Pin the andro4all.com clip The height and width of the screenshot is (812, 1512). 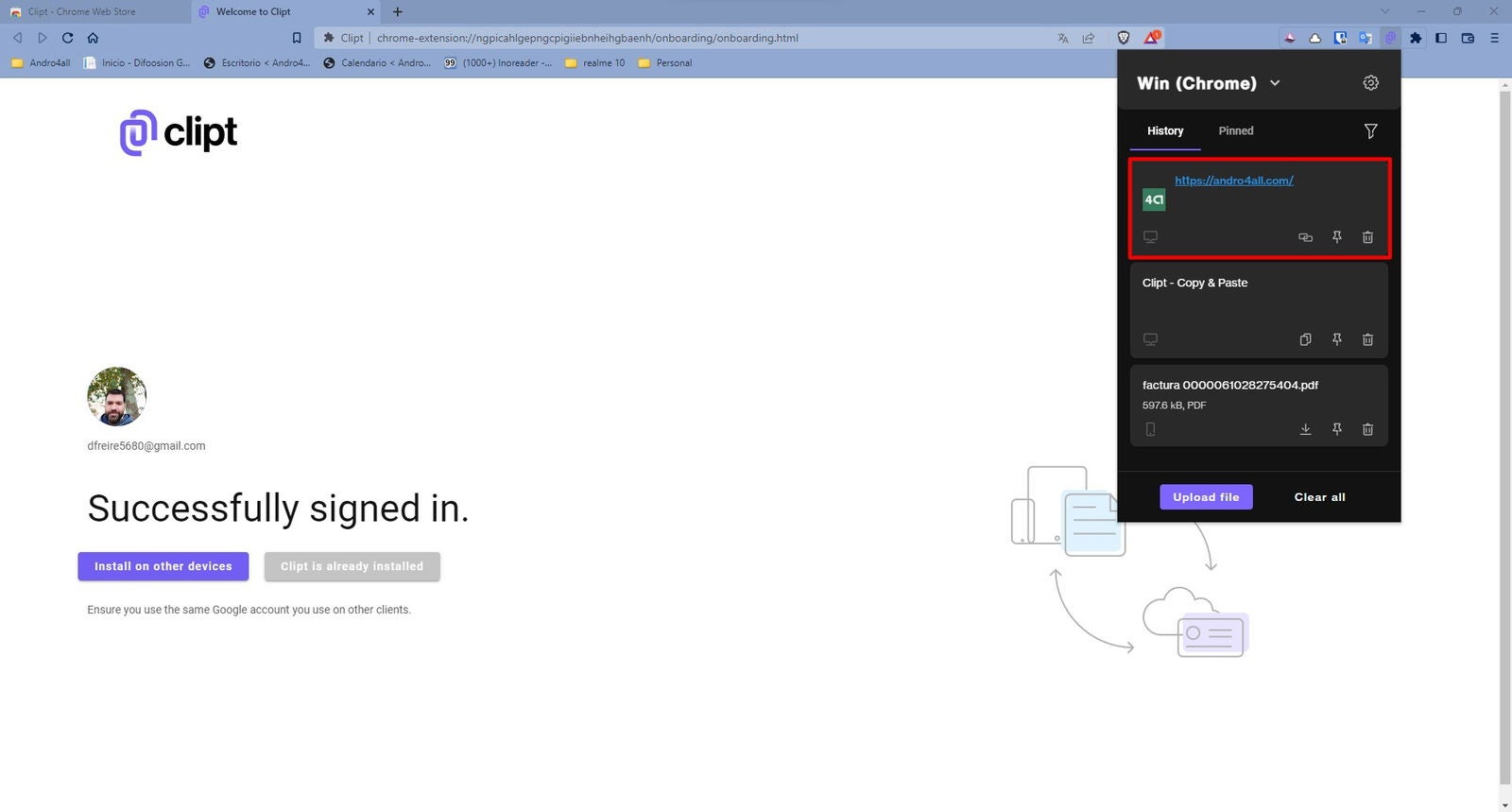click(x=1336, y=237)
